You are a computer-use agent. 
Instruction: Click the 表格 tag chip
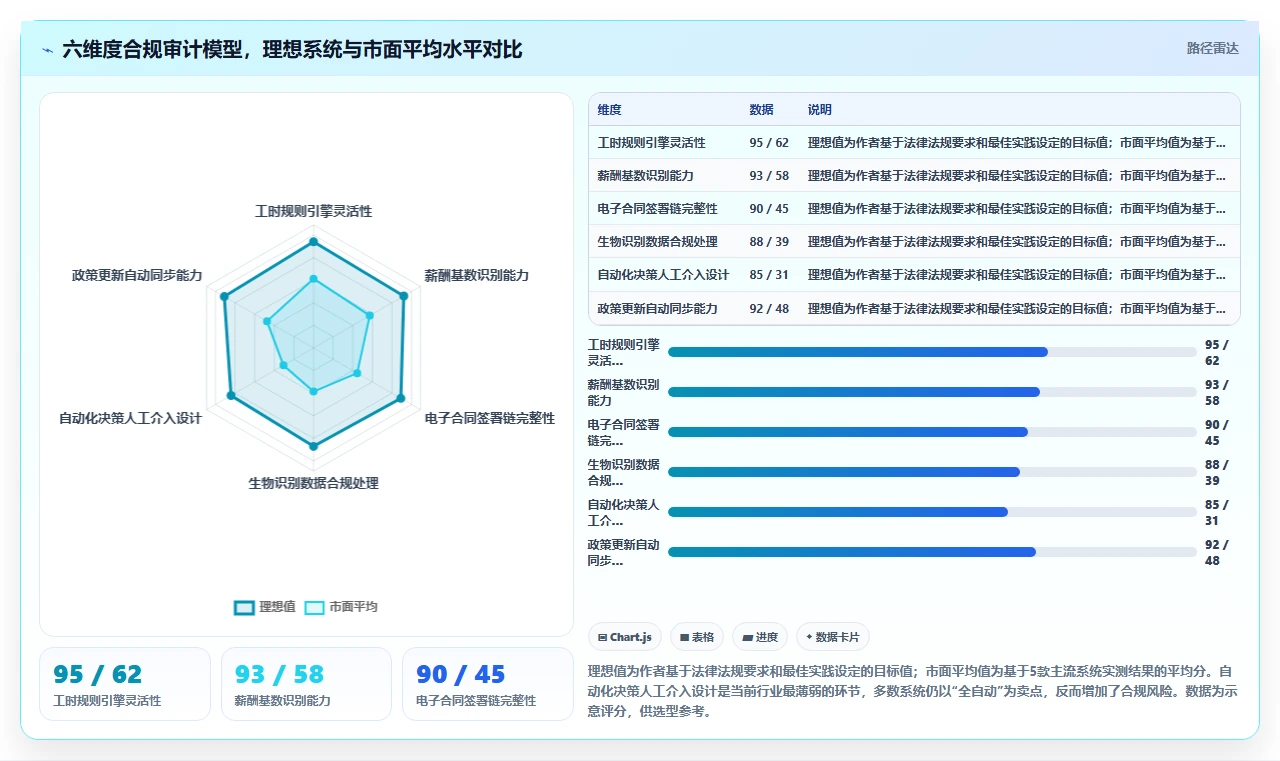(x=697, y=637)
